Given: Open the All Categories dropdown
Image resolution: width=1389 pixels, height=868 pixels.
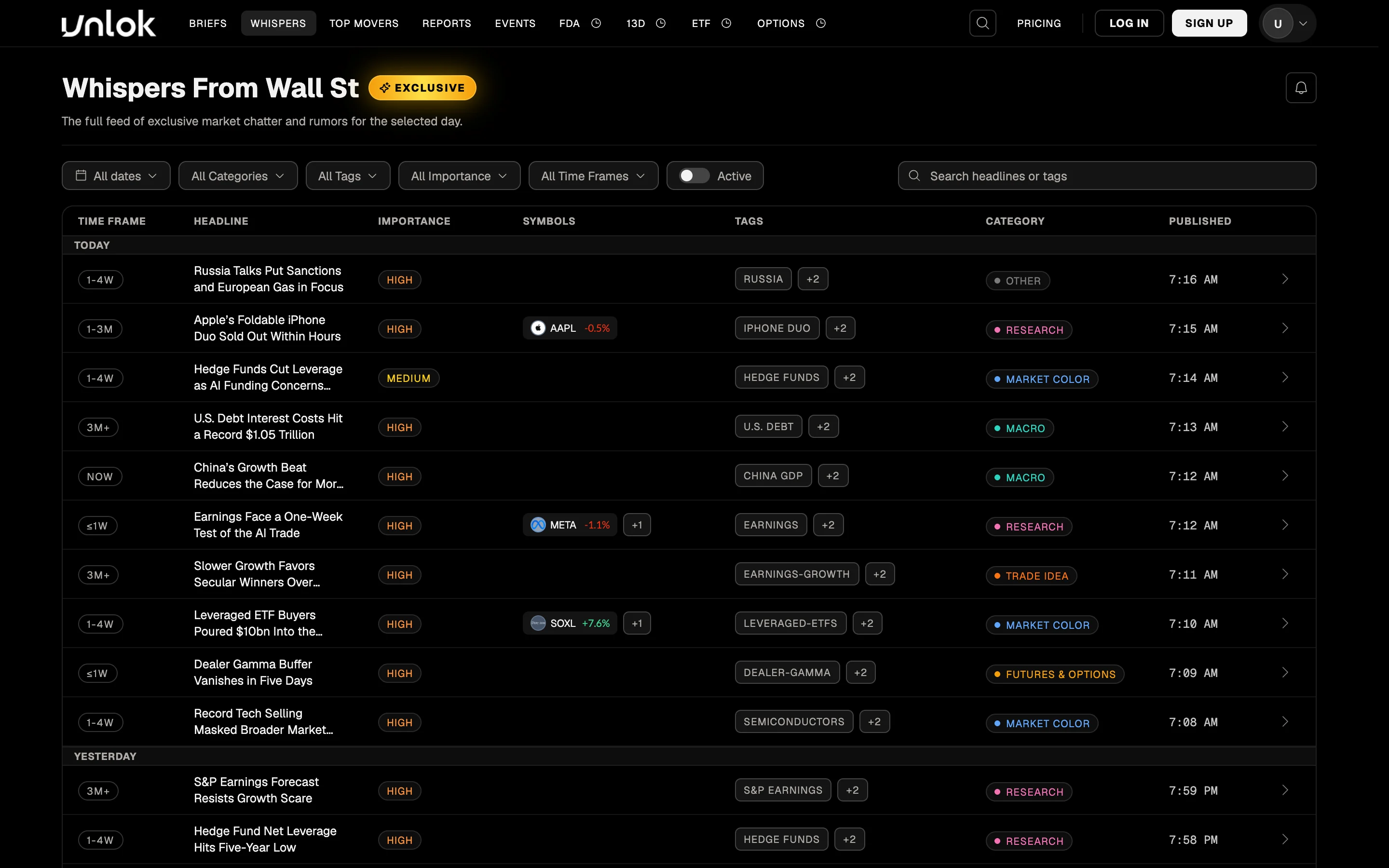Looking at the screenshot, I should 238,176.
